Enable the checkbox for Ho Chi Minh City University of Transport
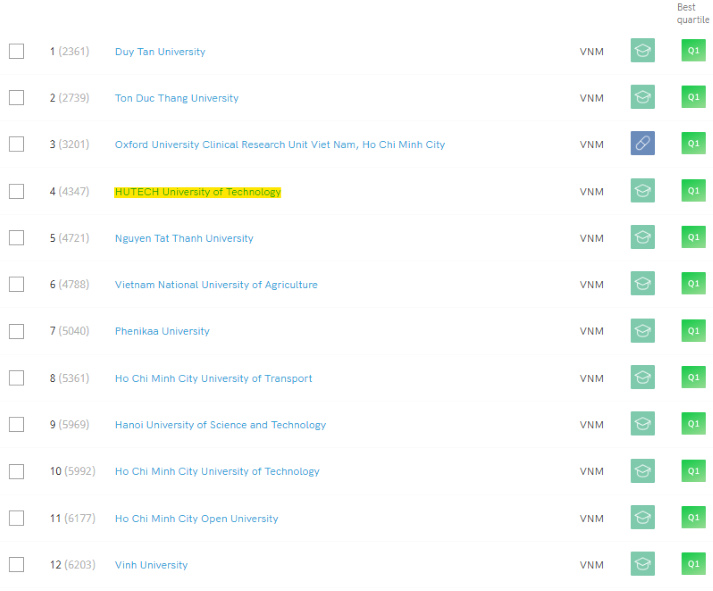 coord(16,378)
